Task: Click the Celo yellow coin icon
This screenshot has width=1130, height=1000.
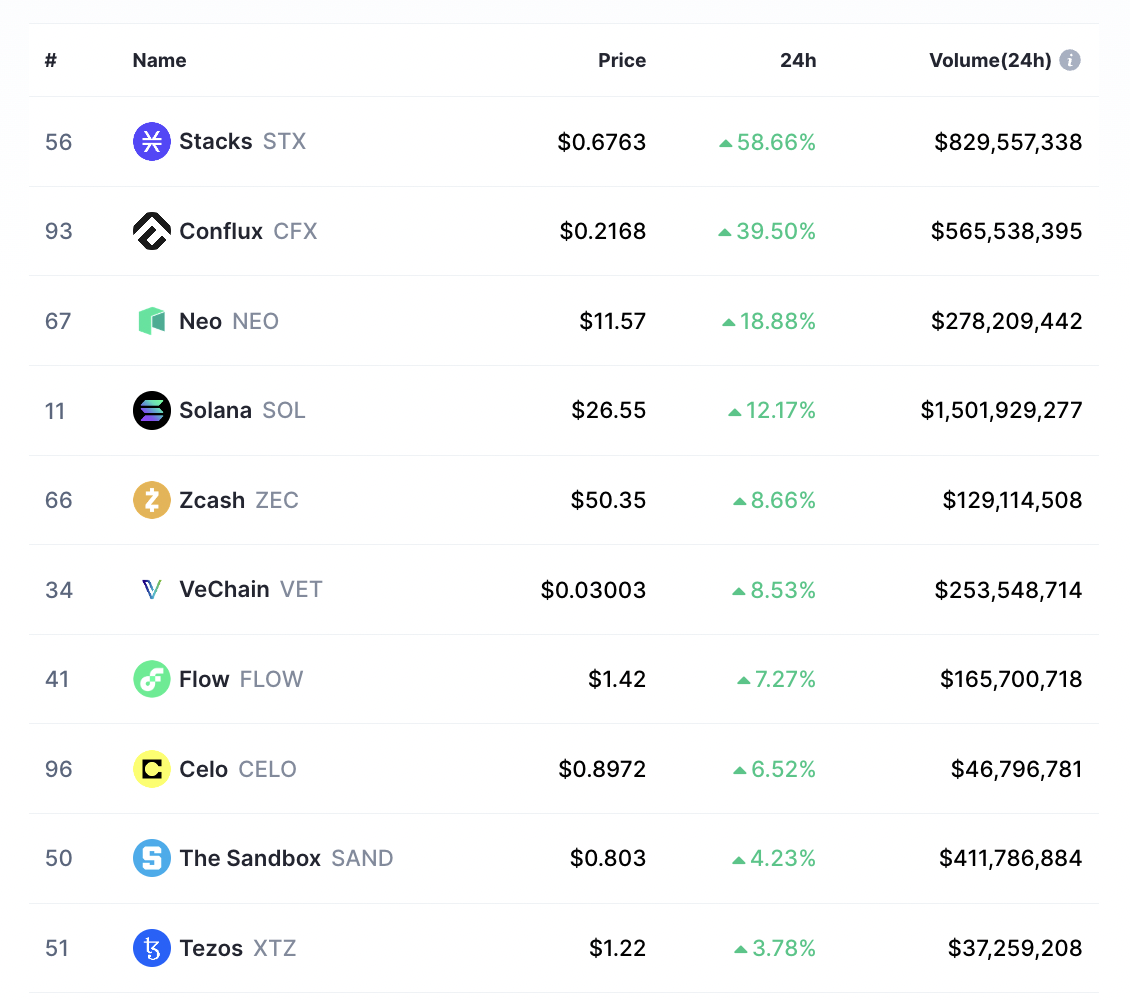Action: coord(151,769)
